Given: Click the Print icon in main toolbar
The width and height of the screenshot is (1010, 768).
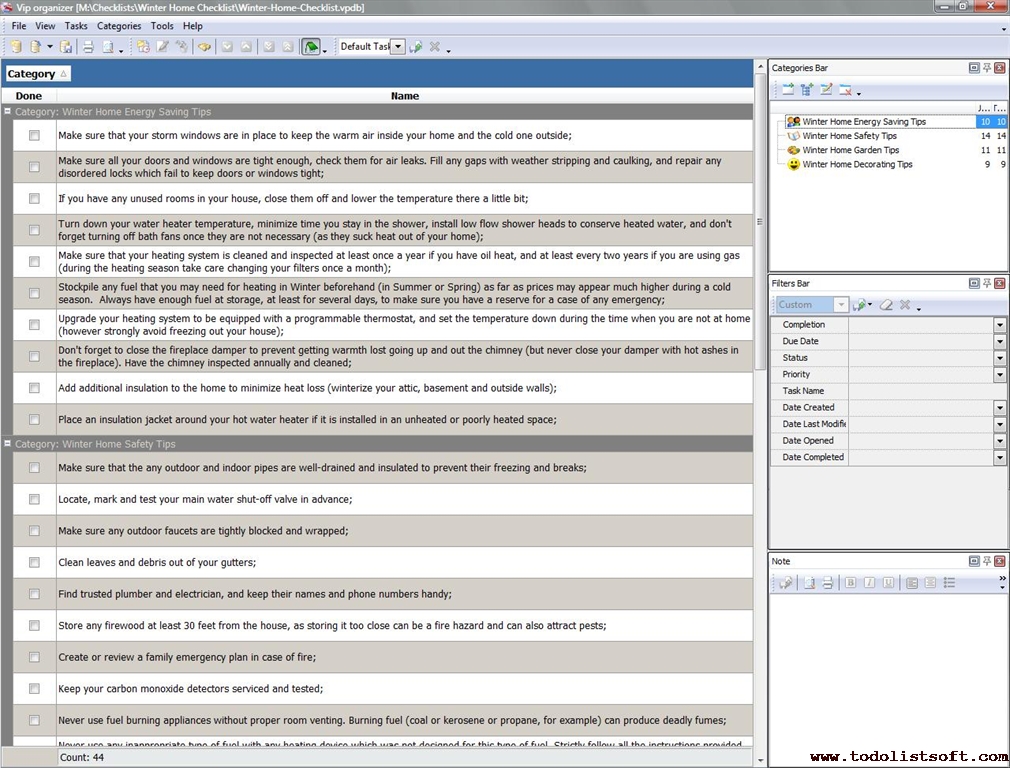Looking at the screenshot, I should pyautogui.click(x=88, y=47).
